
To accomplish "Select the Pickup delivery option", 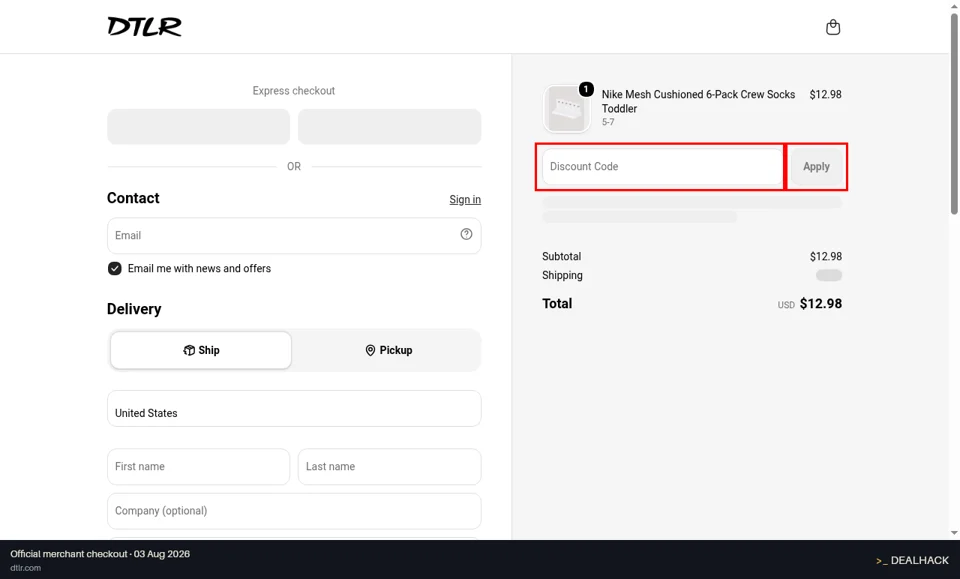I will 388,350.
